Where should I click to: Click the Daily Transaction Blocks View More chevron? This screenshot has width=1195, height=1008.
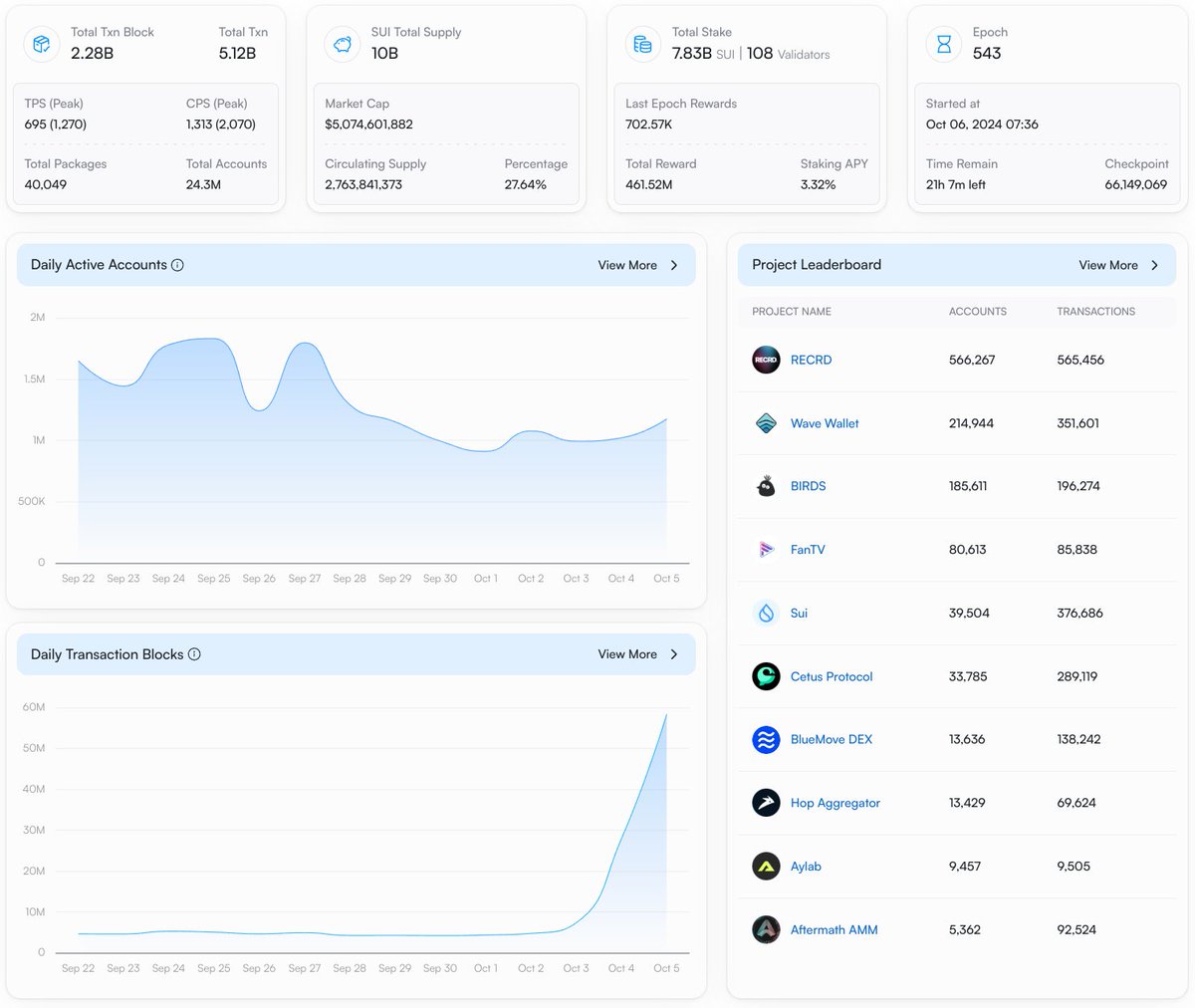pos(674,654)
